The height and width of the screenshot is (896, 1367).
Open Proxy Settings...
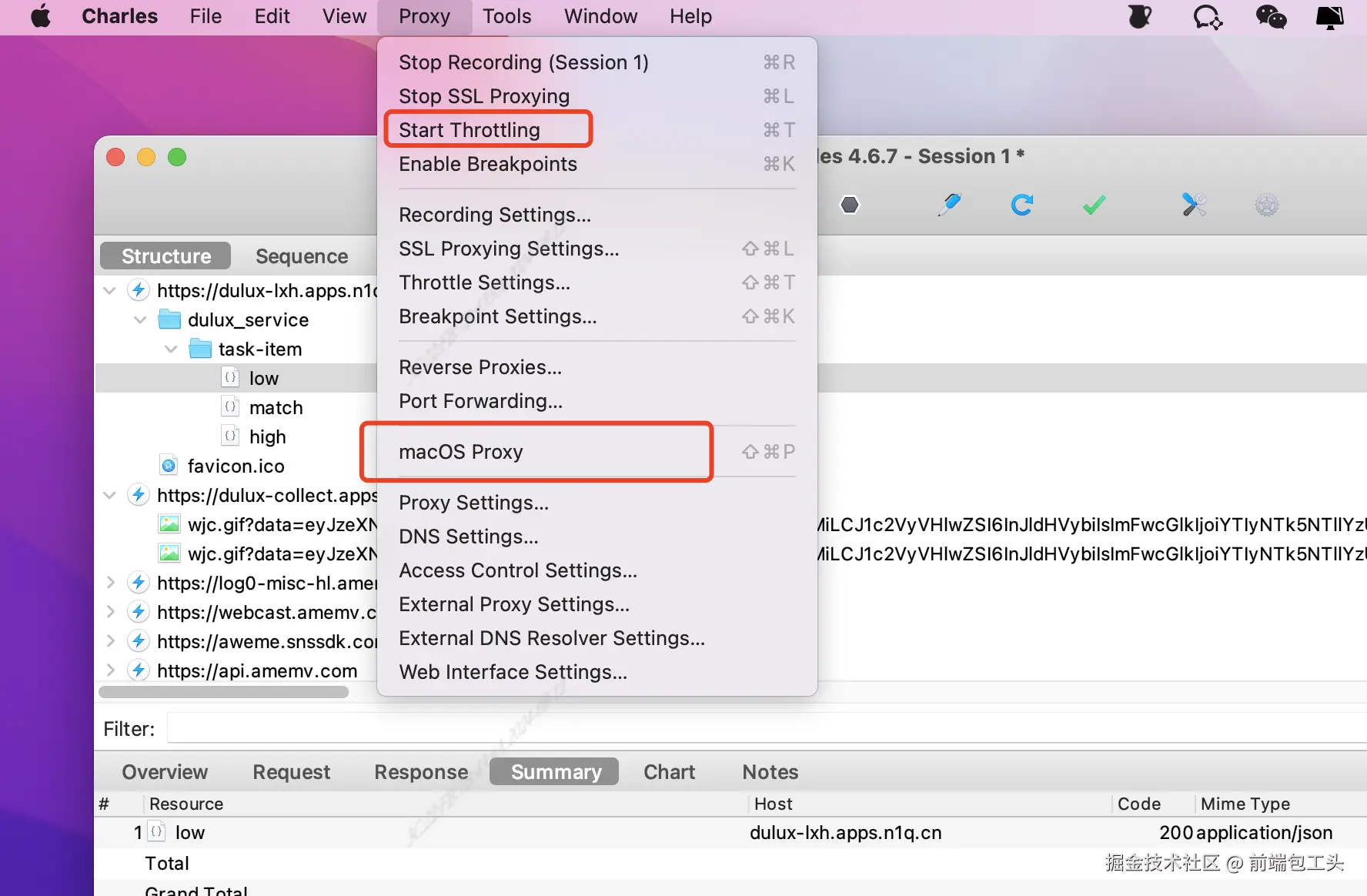pos(597,503)
